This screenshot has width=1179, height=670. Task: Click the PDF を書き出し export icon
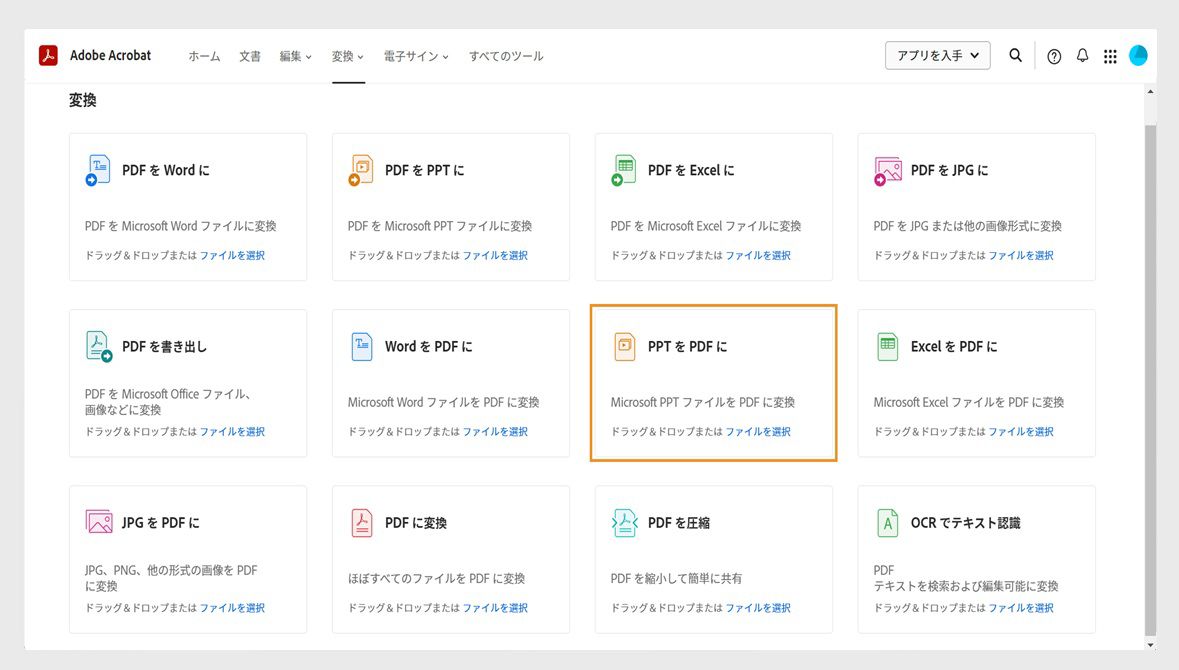(97, 345)
